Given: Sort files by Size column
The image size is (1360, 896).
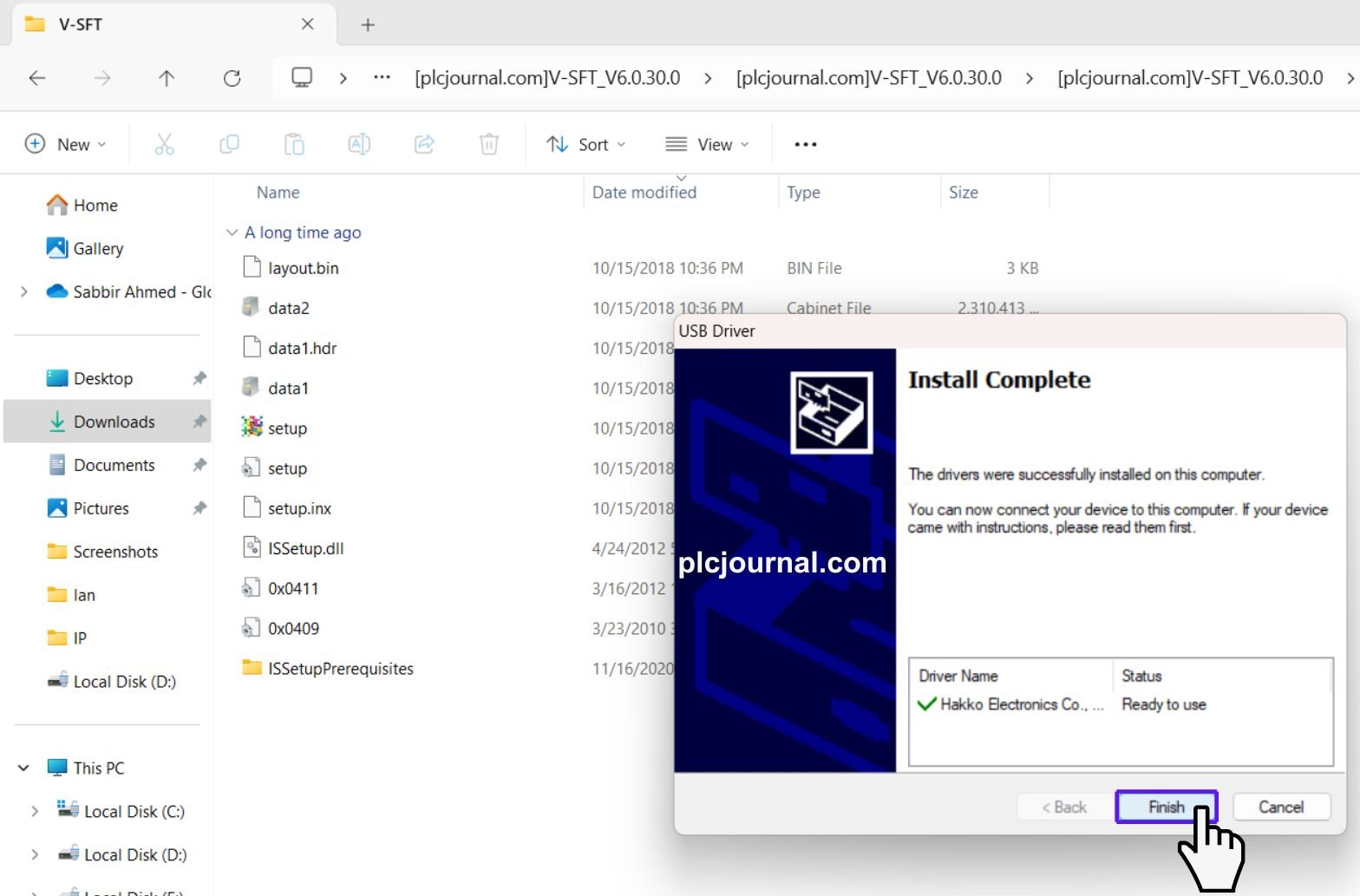Looking at the screenshot, I should click(963, 193).
